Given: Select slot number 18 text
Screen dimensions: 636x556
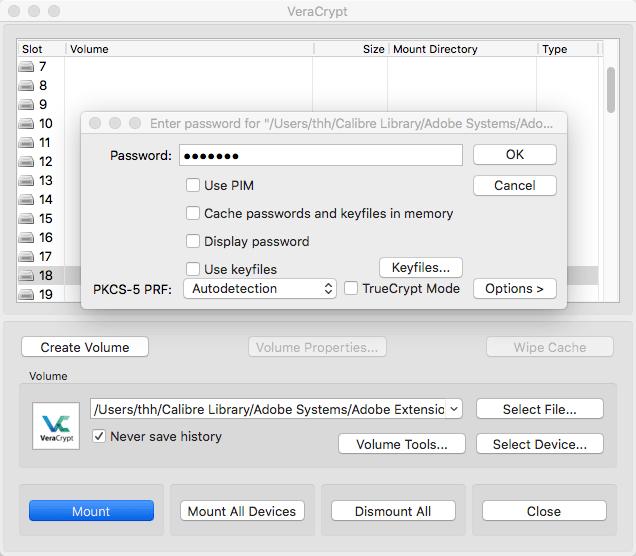Looking at the screenshot, I should pos(46,275).
